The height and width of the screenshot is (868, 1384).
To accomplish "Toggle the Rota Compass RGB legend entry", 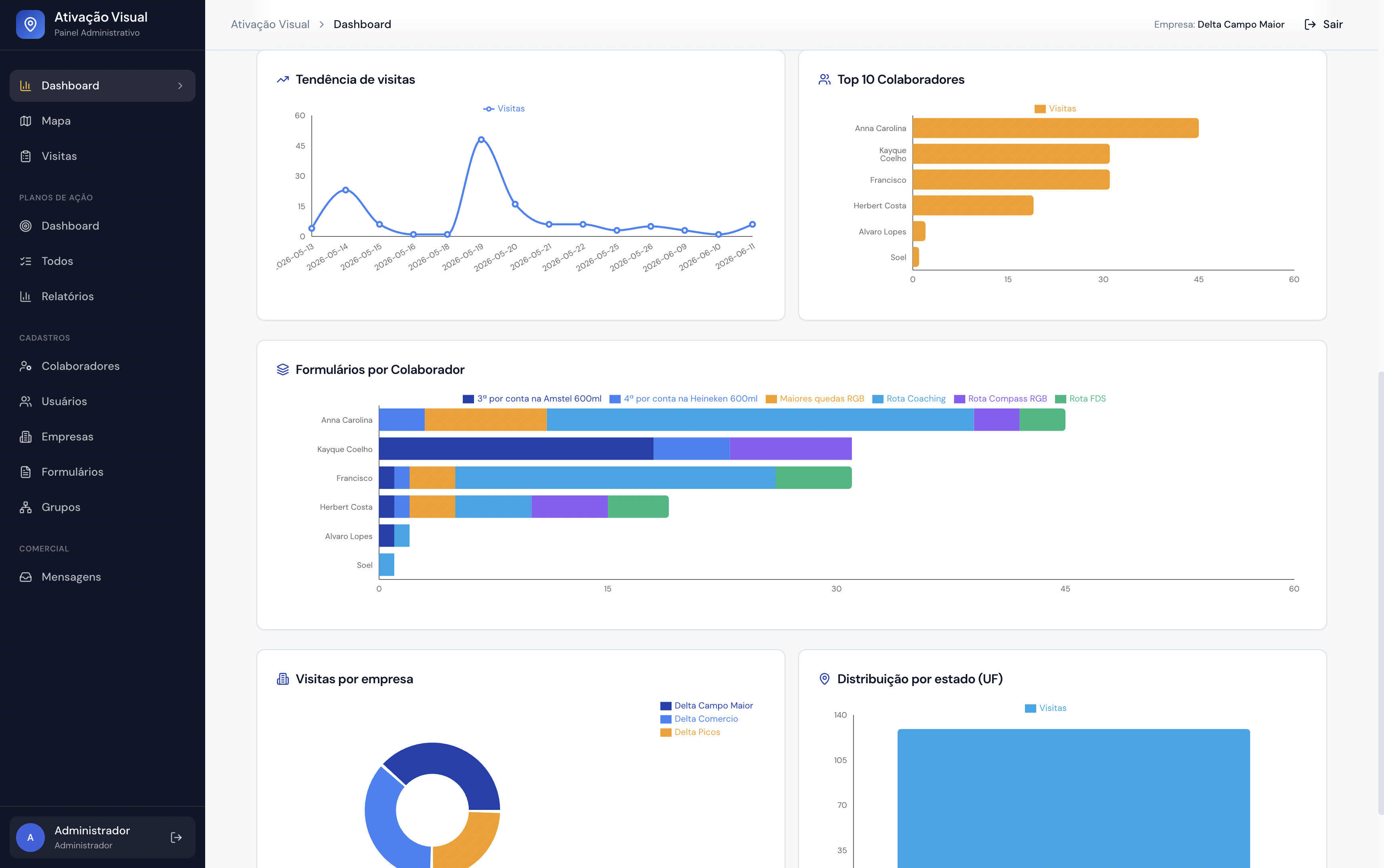I will point(1000,399).
